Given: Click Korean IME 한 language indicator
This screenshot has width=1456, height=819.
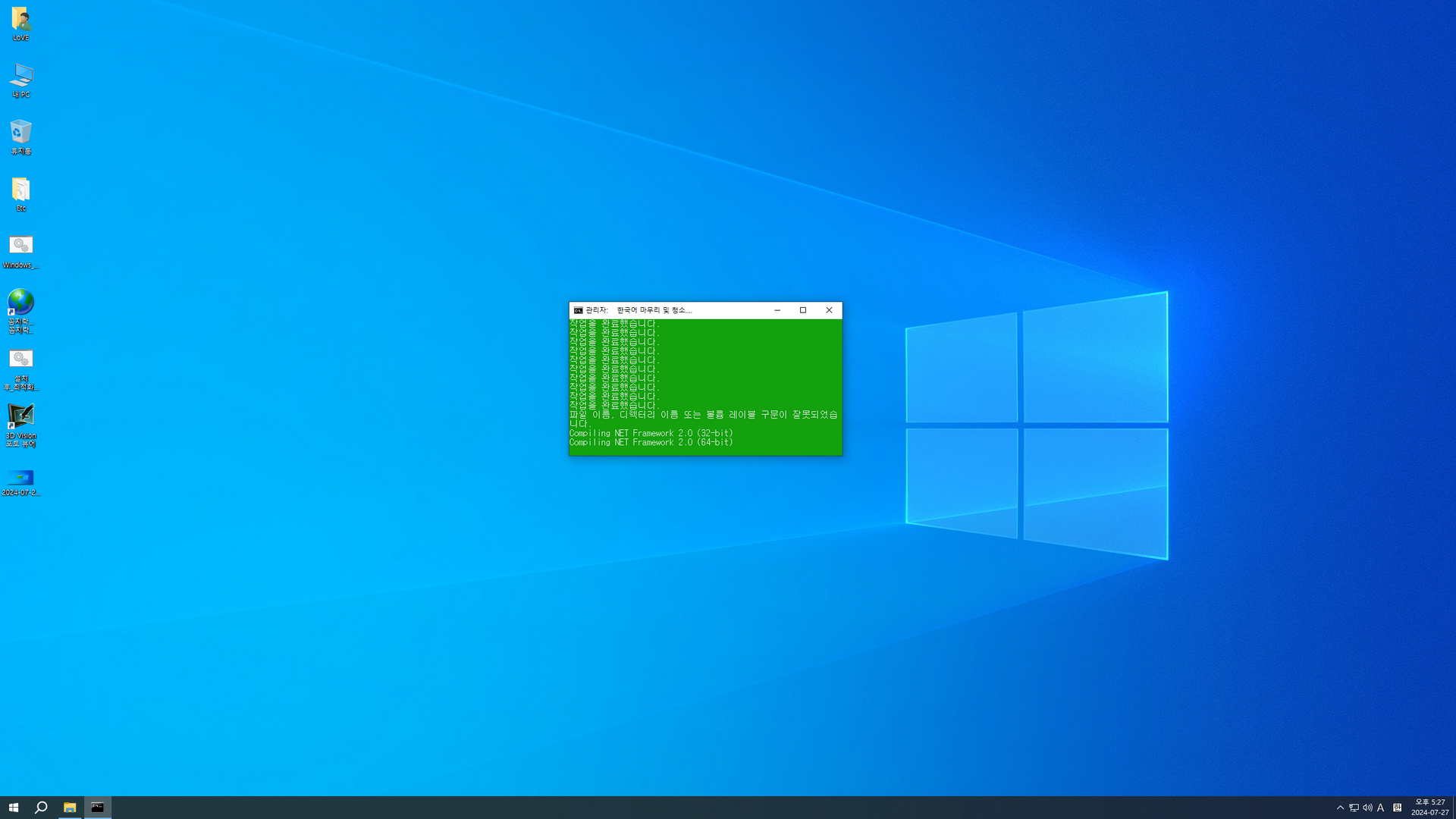Looking at the screenshot, I should (x=1398, y=808).
